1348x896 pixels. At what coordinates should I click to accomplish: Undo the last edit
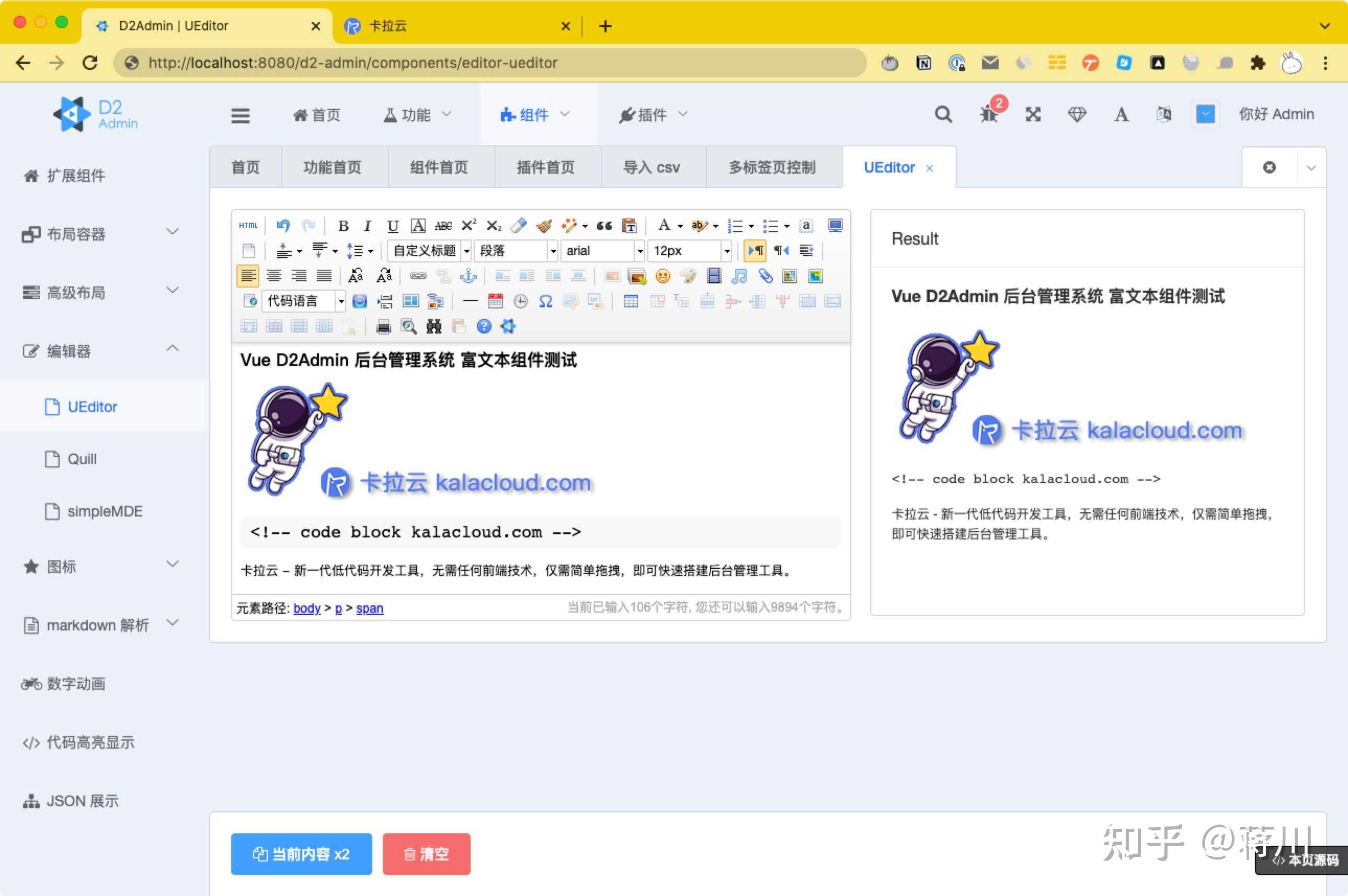(x=282, y=225)
